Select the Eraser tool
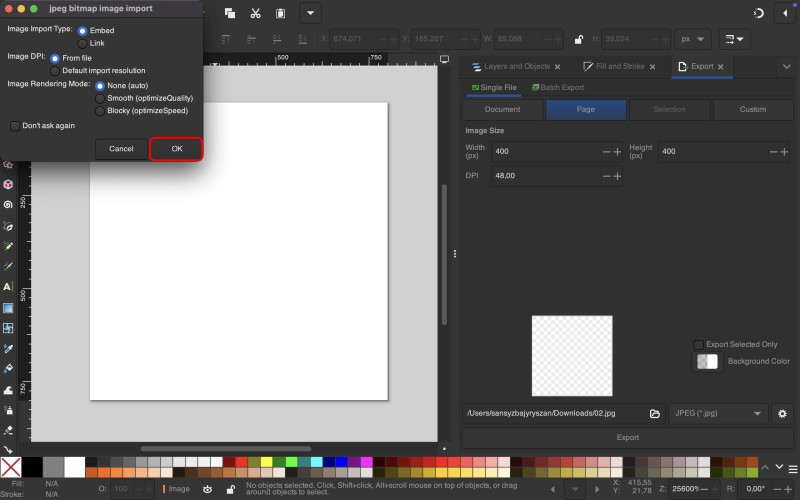The width and height of the screenshot is (800, 500). click(x=8, y=431)
